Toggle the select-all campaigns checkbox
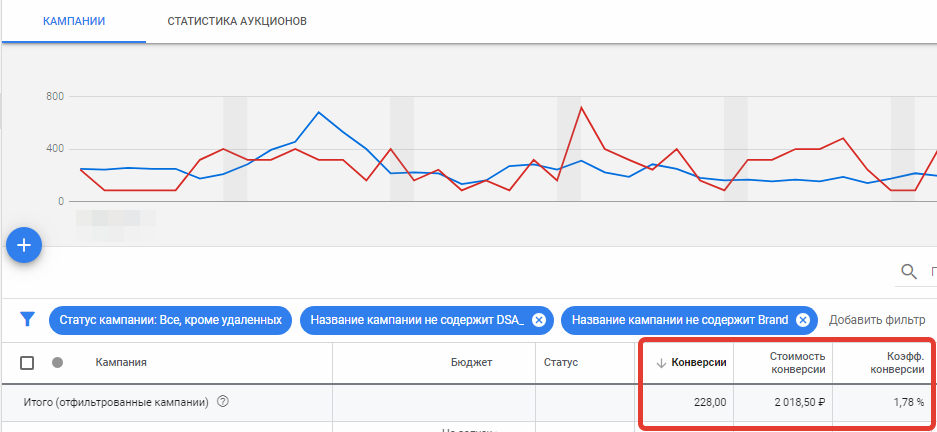The width and height of the screenshot is (937, 432). click(x=28, y=363)
